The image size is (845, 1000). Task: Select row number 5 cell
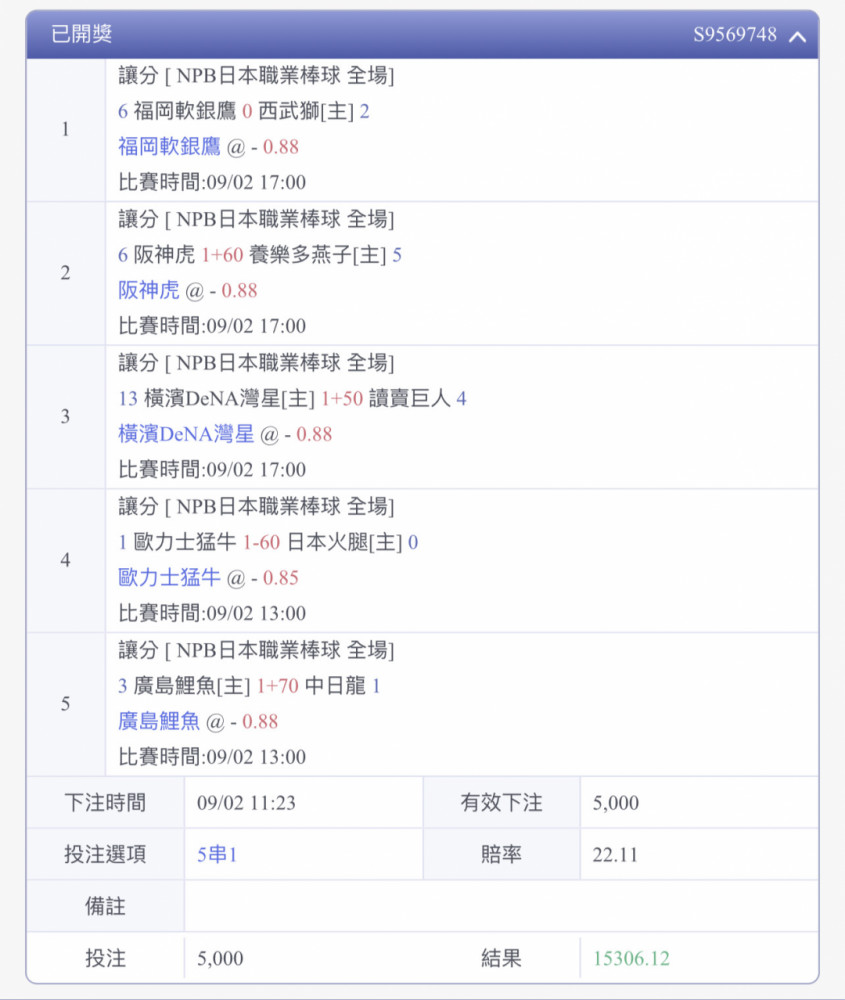click(x=66, y=704)
